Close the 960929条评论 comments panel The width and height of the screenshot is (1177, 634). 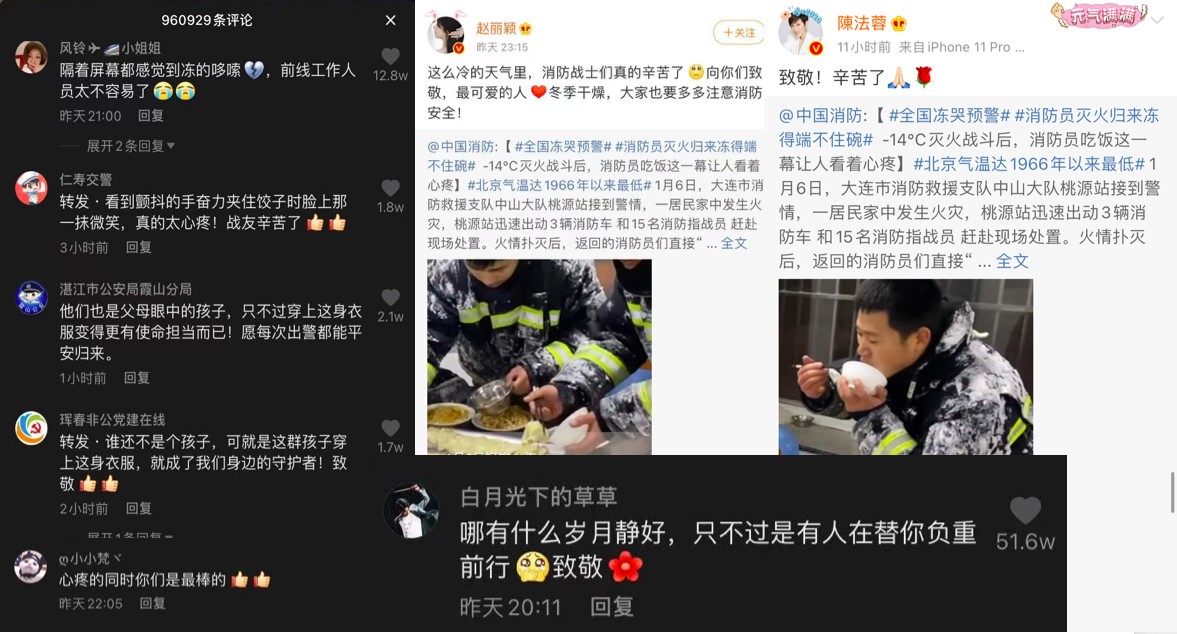pyautogui.click(x=390, y=20)
